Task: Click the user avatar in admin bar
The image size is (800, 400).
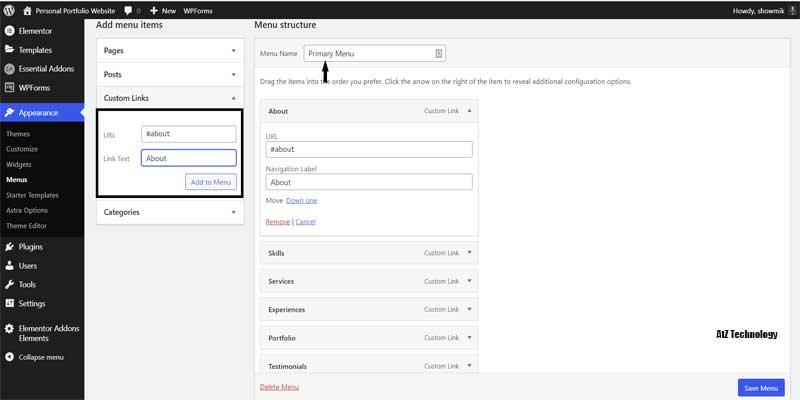Action: point(792,11)
